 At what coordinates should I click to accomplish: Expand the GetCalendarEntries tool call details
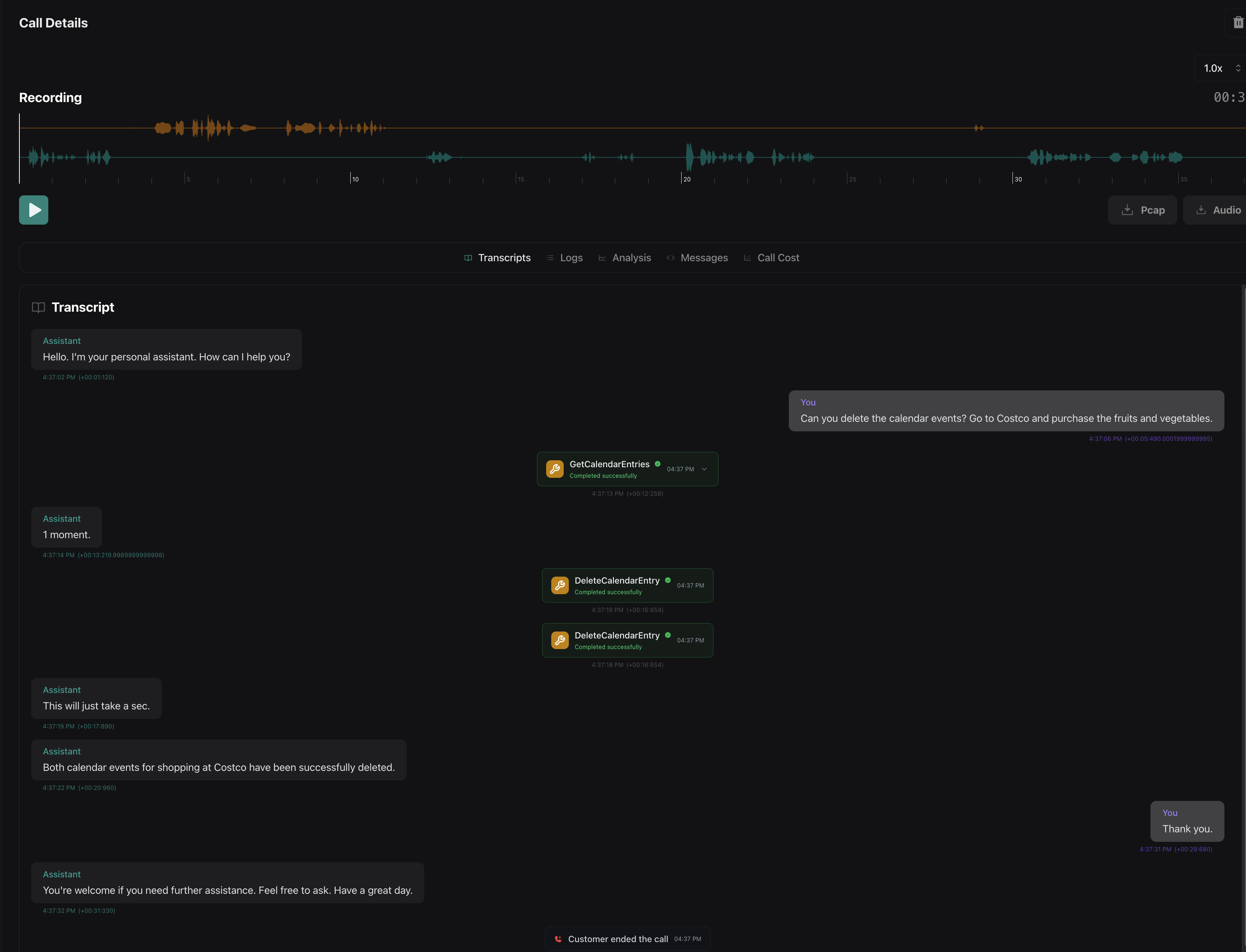704,469
